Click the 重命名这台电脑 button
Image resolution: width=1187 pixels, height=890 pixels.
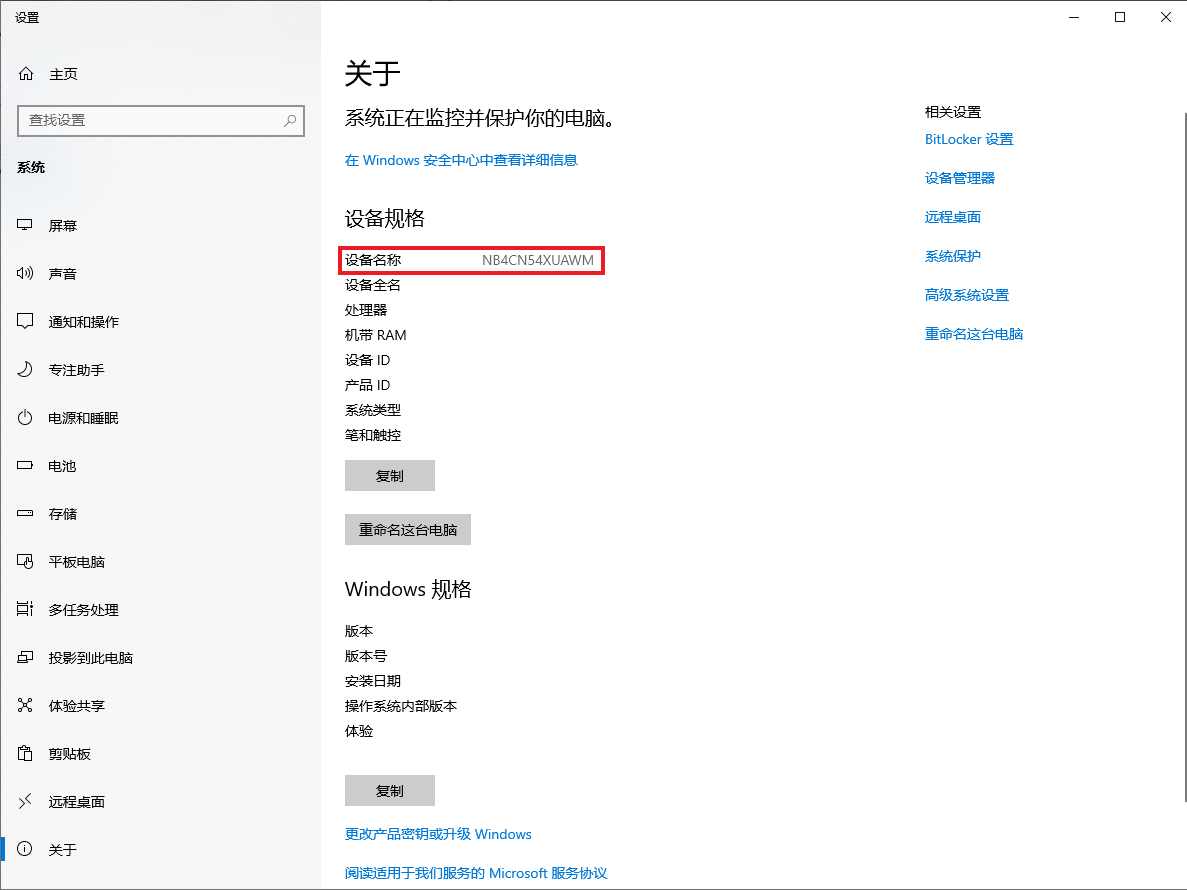408,530
